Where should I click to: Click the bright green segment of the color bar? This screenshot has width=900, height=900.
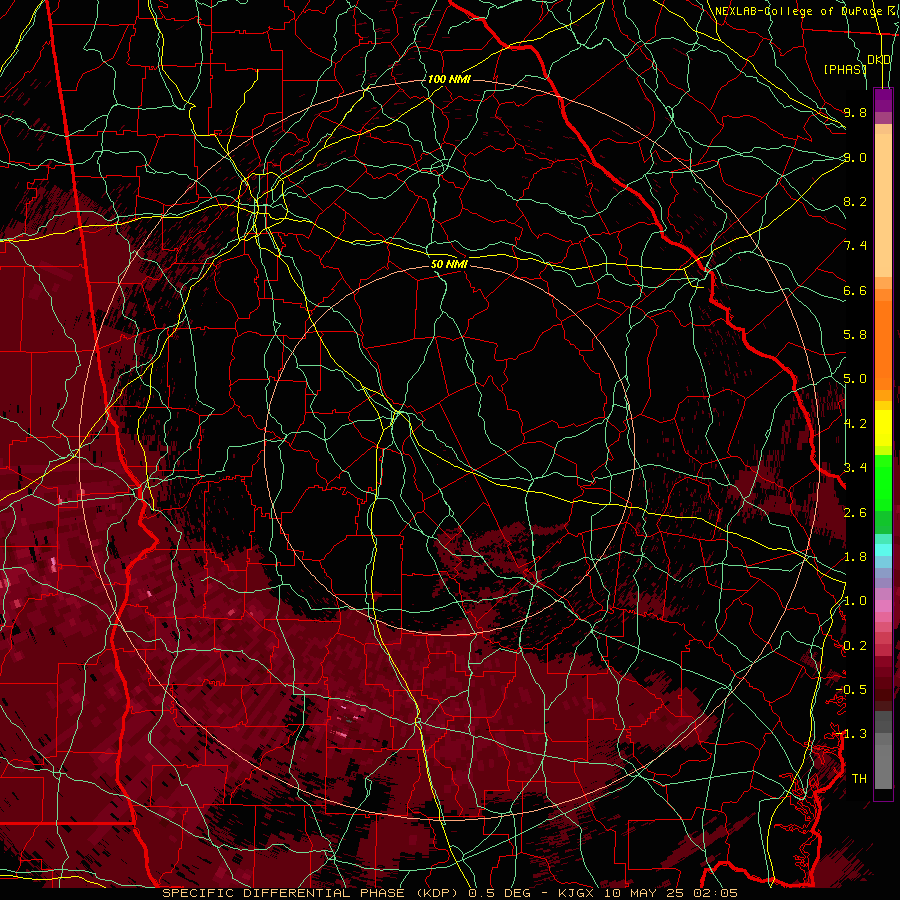(x=883, y=483)
